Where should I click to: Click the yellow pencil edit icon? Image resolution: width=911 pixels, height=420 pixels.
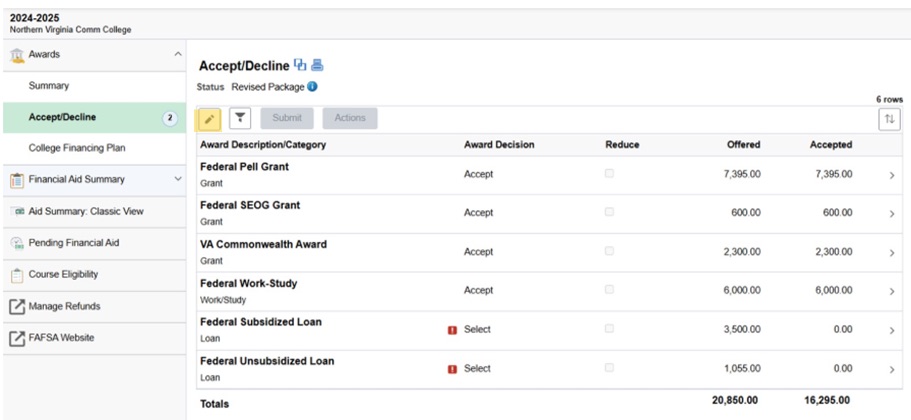click(x=209, y=119)
